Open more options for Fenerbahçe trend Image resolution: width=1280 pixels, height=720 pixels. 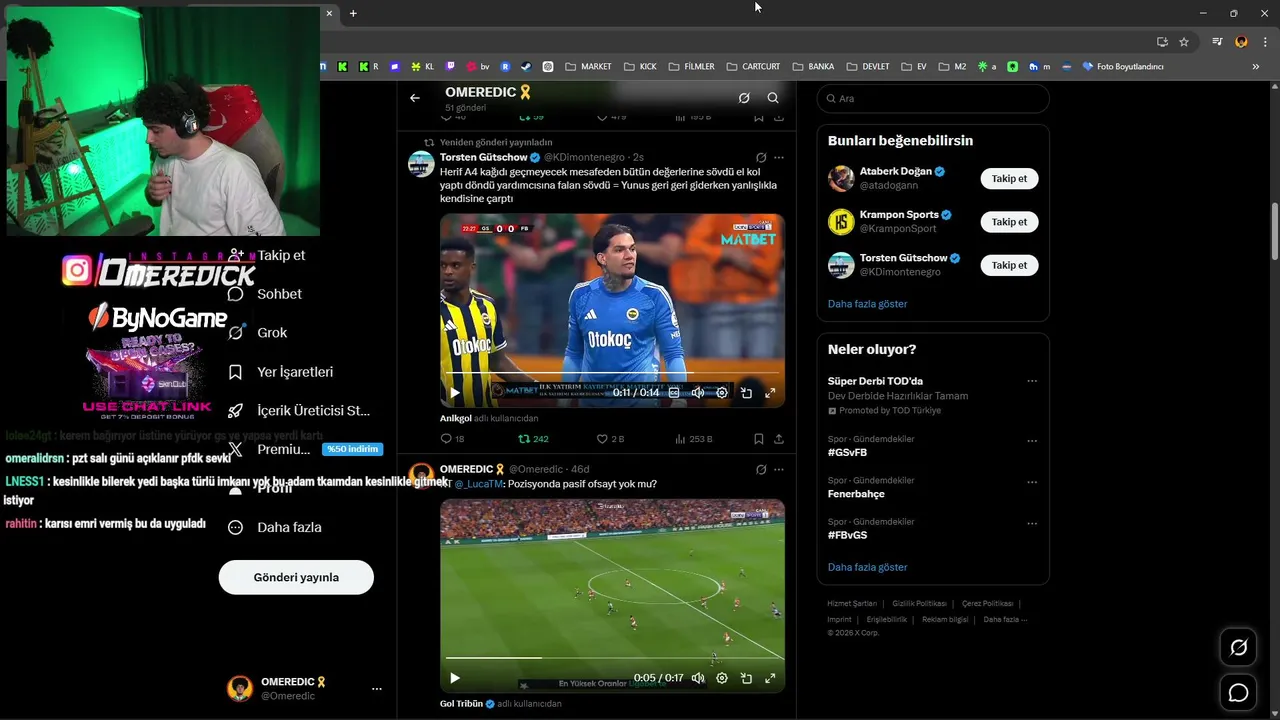pos(1032,482)
